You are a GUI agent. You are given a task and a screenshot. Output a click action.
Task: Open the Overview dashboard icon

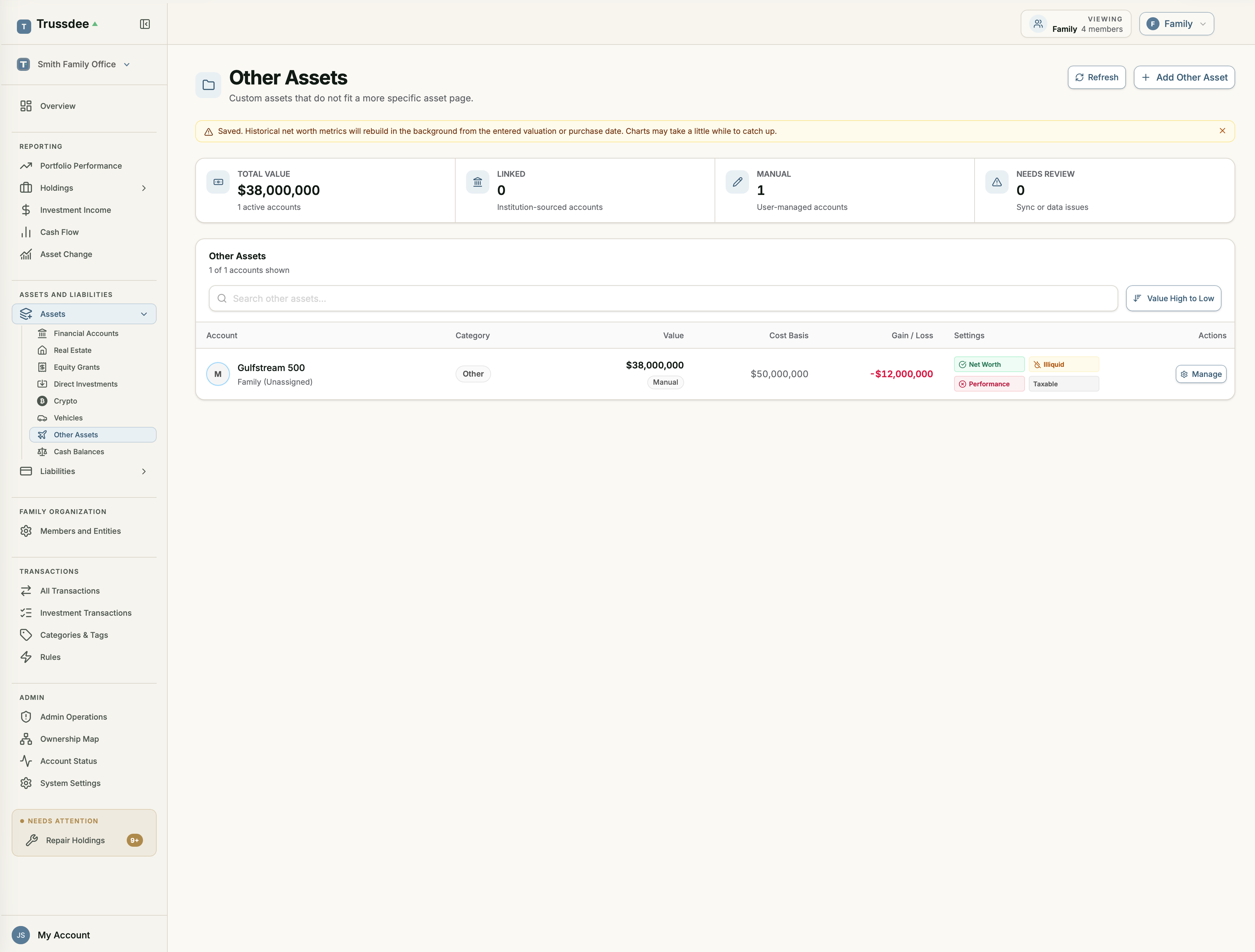point(26,106)
